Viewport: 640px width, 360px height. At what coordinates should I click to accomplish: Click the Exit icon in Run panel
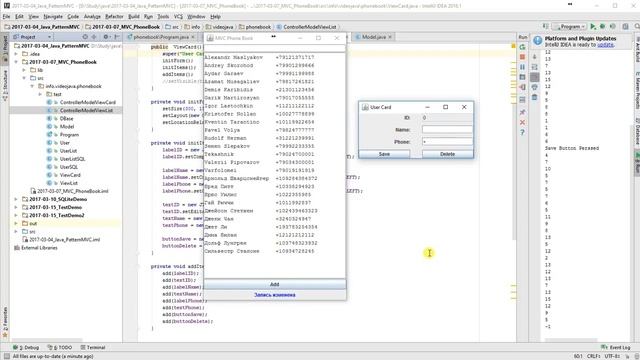[522, 87]
